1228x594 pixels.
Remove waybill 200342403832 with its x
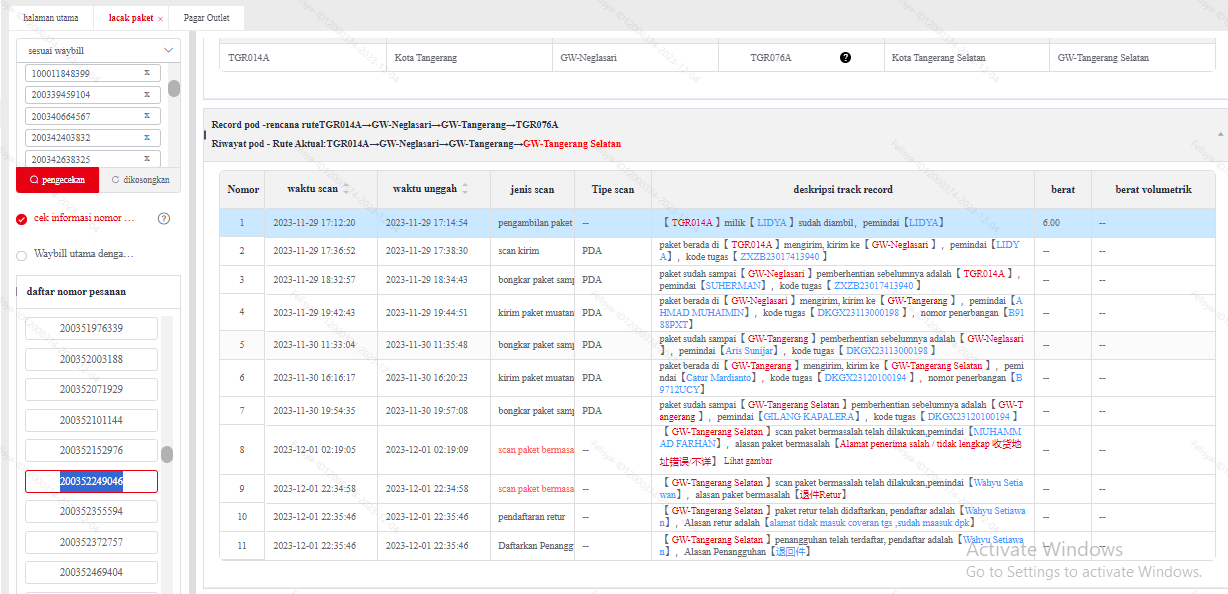coord(146,137)
